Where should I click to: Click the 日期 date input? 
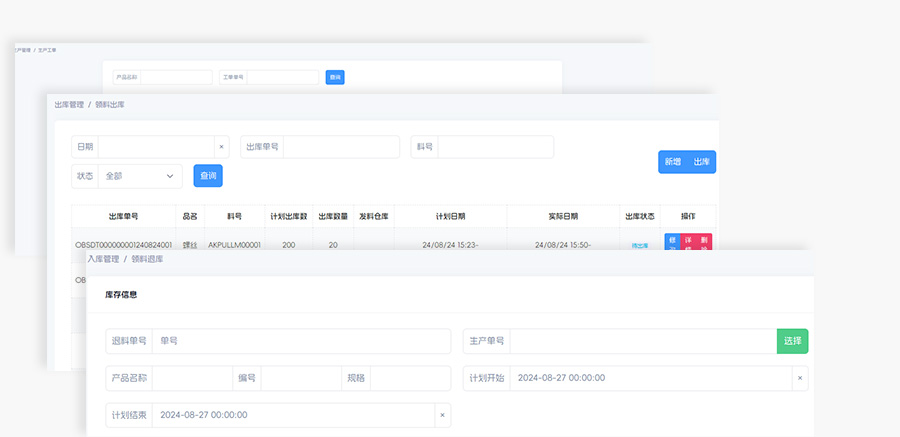[x=155, y=147]
